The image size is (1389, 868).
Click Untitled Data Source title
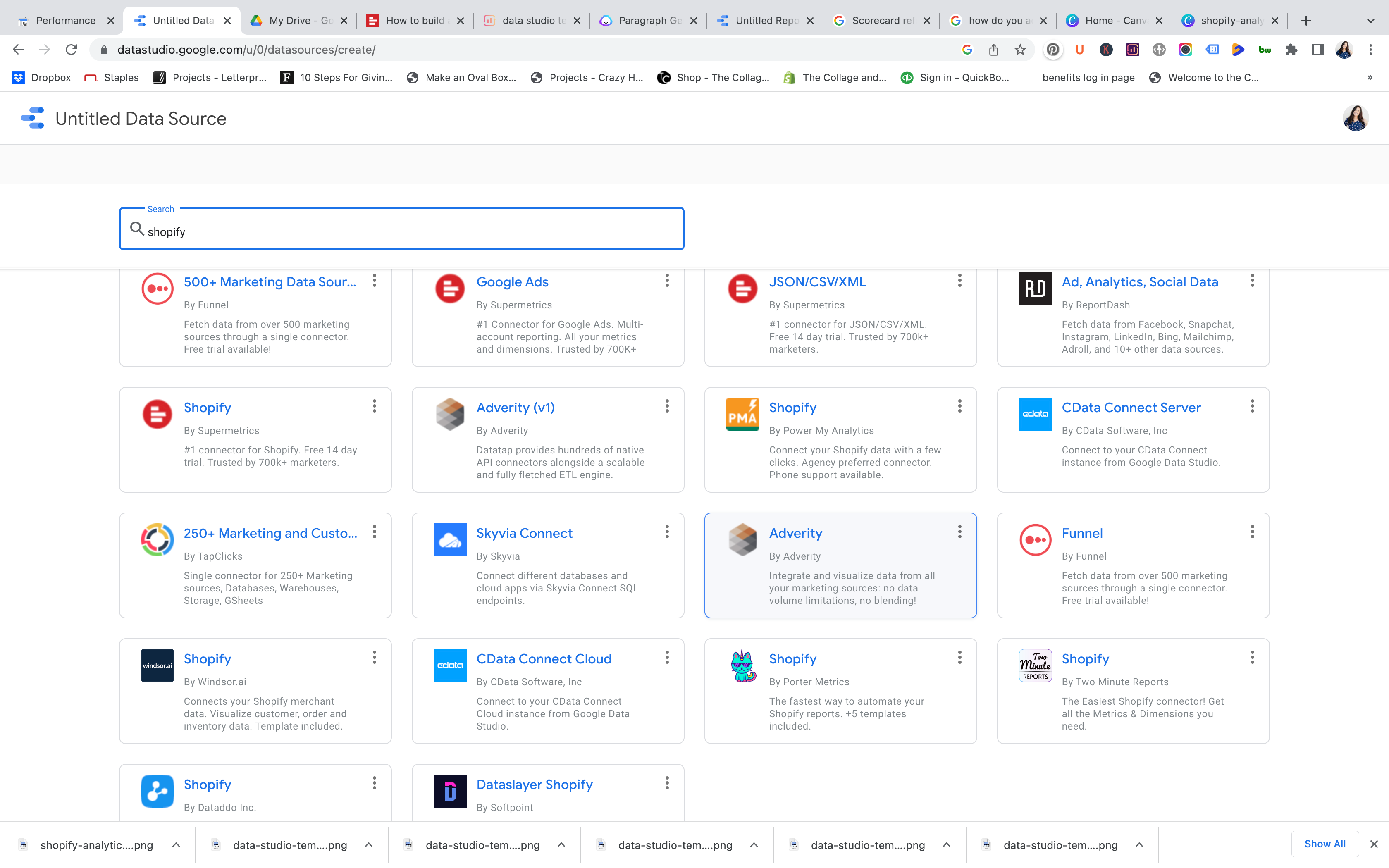pyautogui.click(x=141, y=119)
